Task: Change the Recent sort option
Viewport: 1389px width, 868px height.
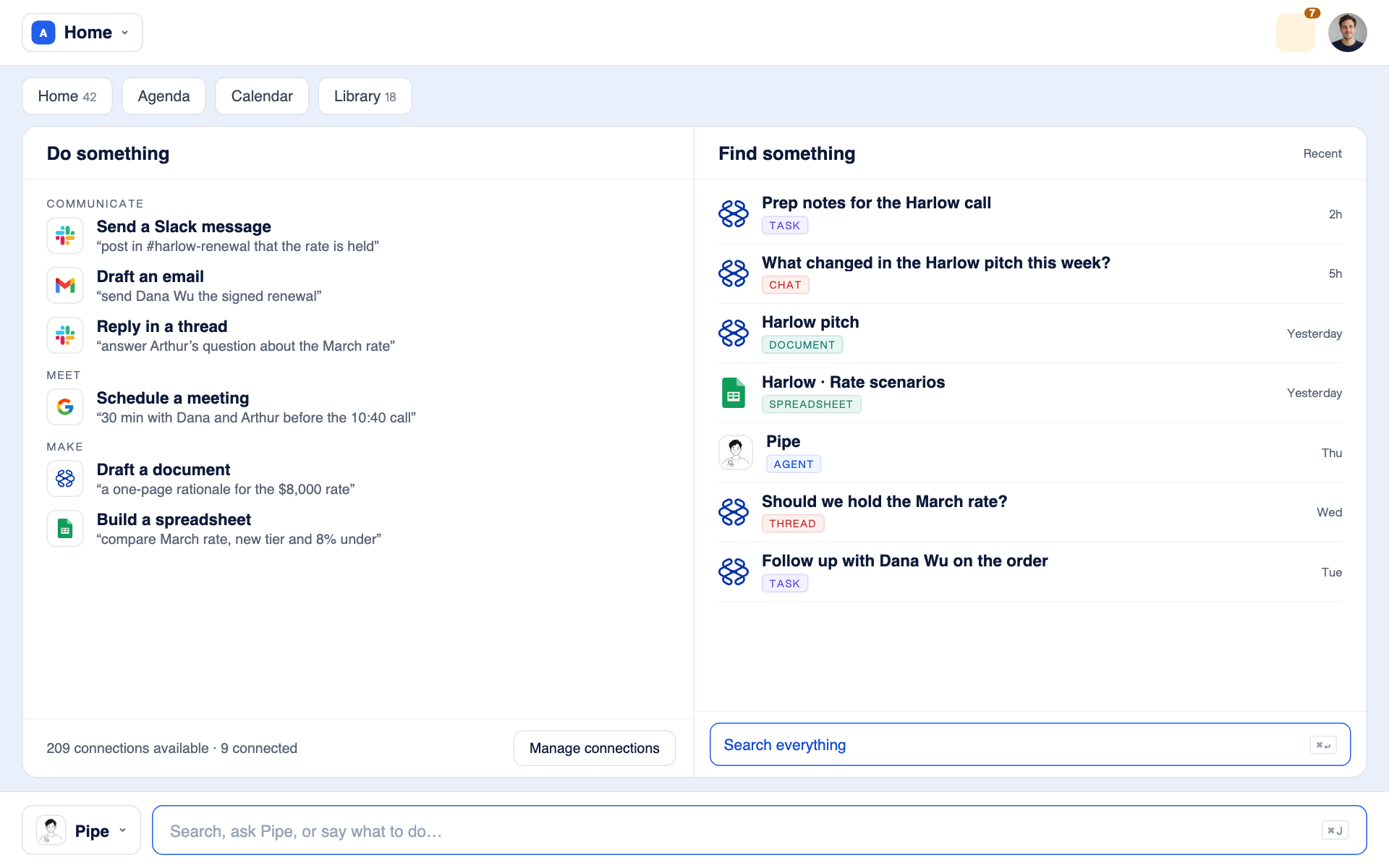Action: 1322,153
